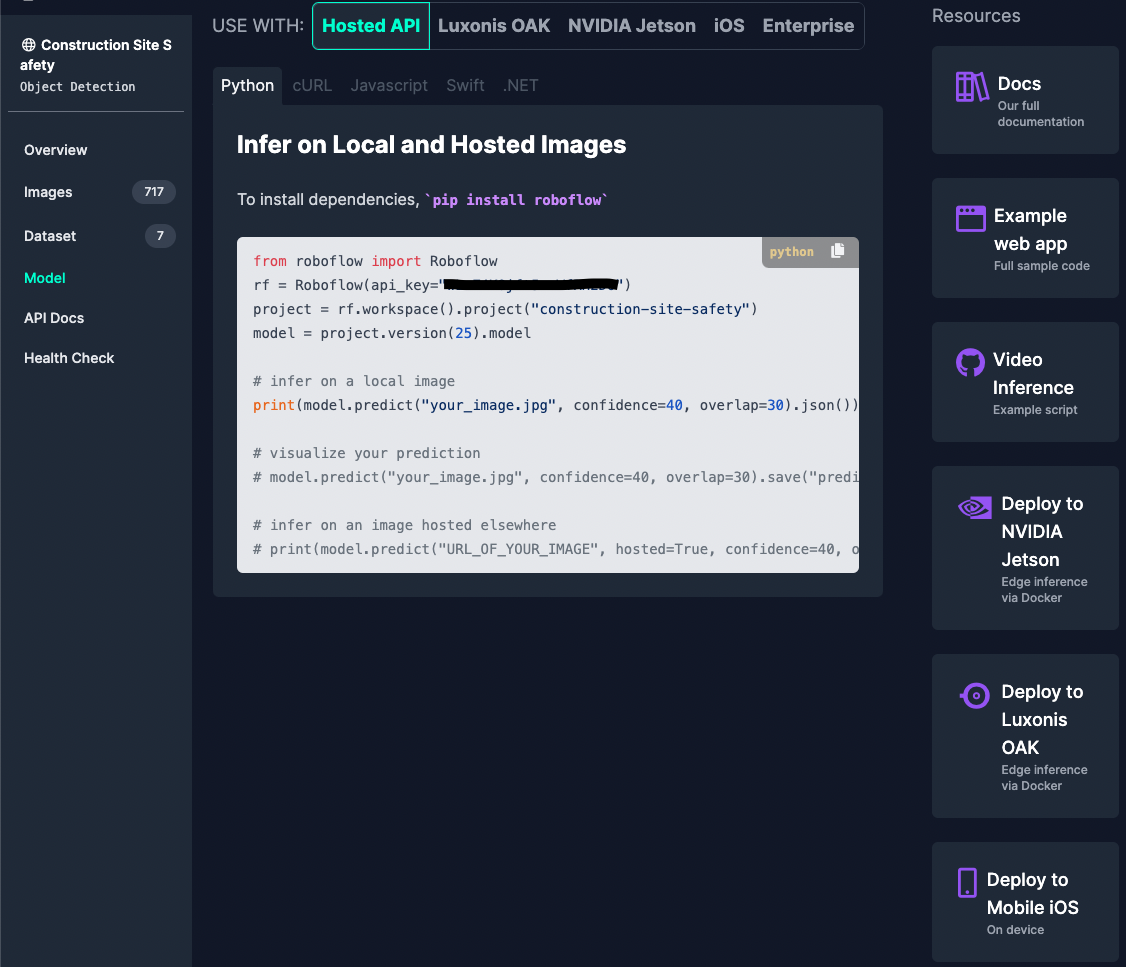Click the NVIDIA eye icon on Jetson card
Viewport: 1126px width, 967px height.
(x=974, y=508)
